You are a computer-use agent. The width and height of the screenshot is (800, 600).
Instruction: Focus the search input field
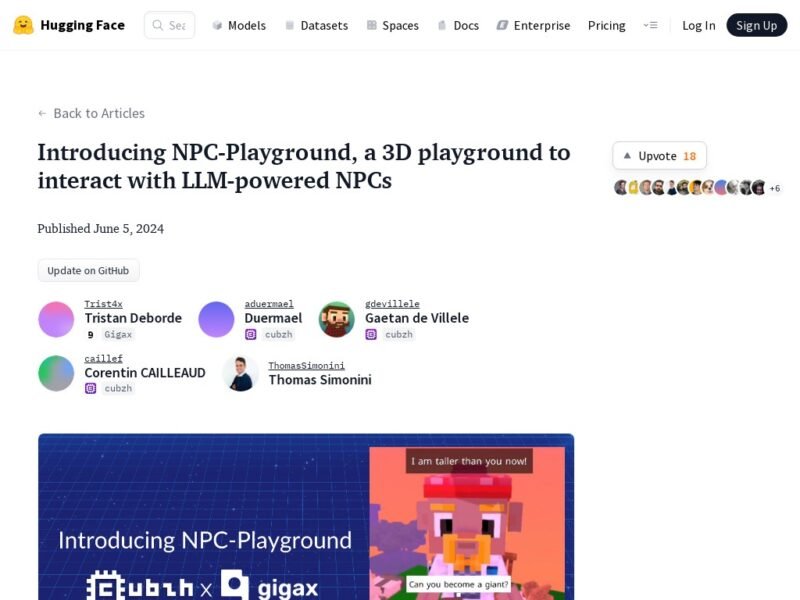169,25
